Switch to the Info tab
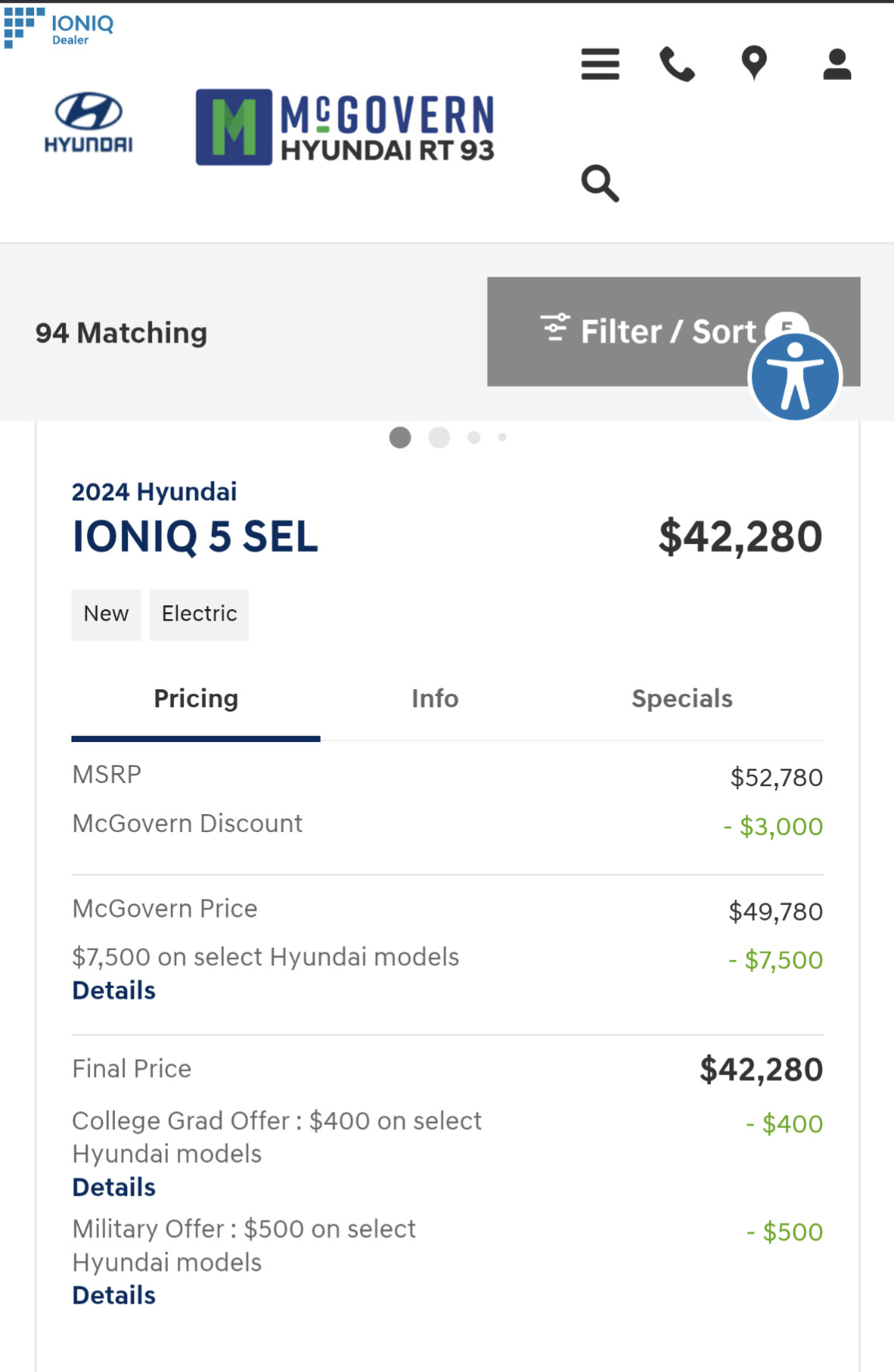Viewport: 894px width, 1372px height. tap(435, 698)
